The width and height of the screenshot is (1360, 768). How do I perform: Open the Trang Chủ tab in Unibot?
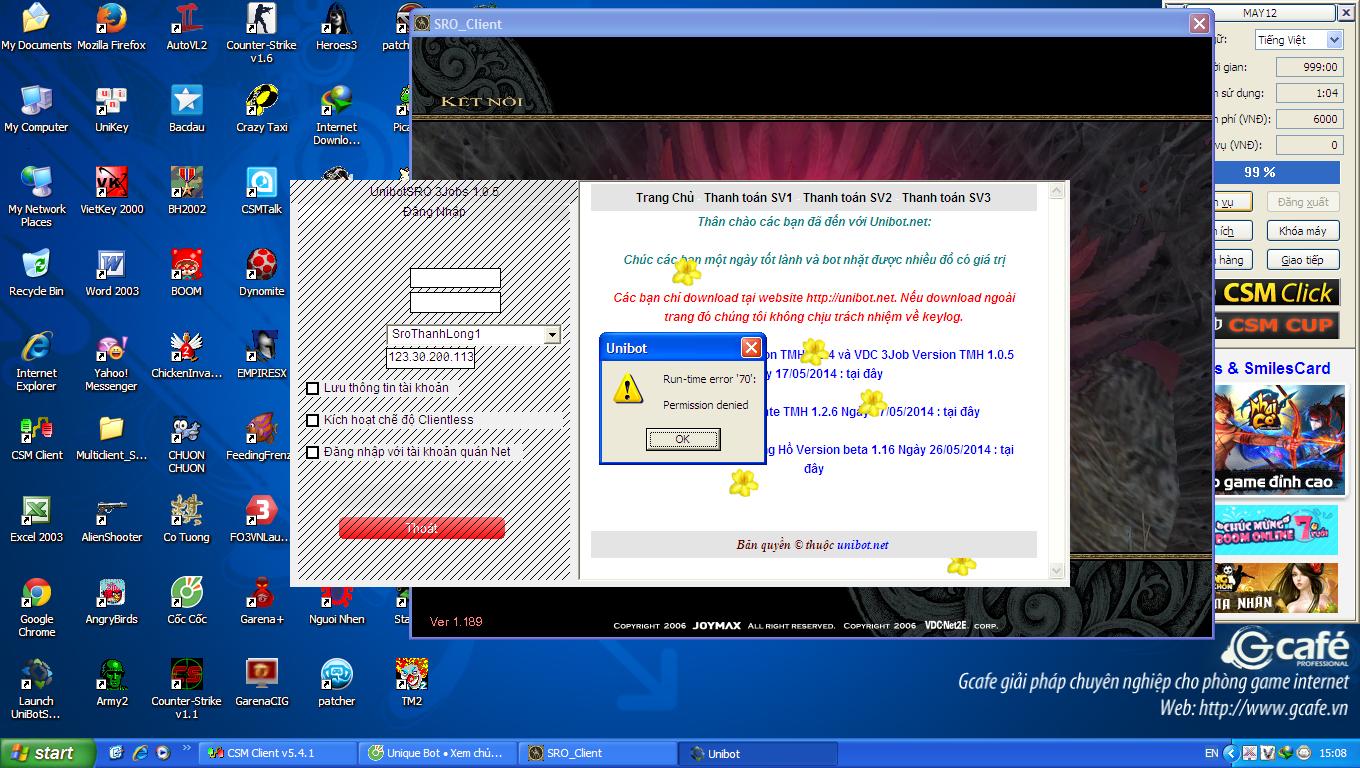click(665, 198)
